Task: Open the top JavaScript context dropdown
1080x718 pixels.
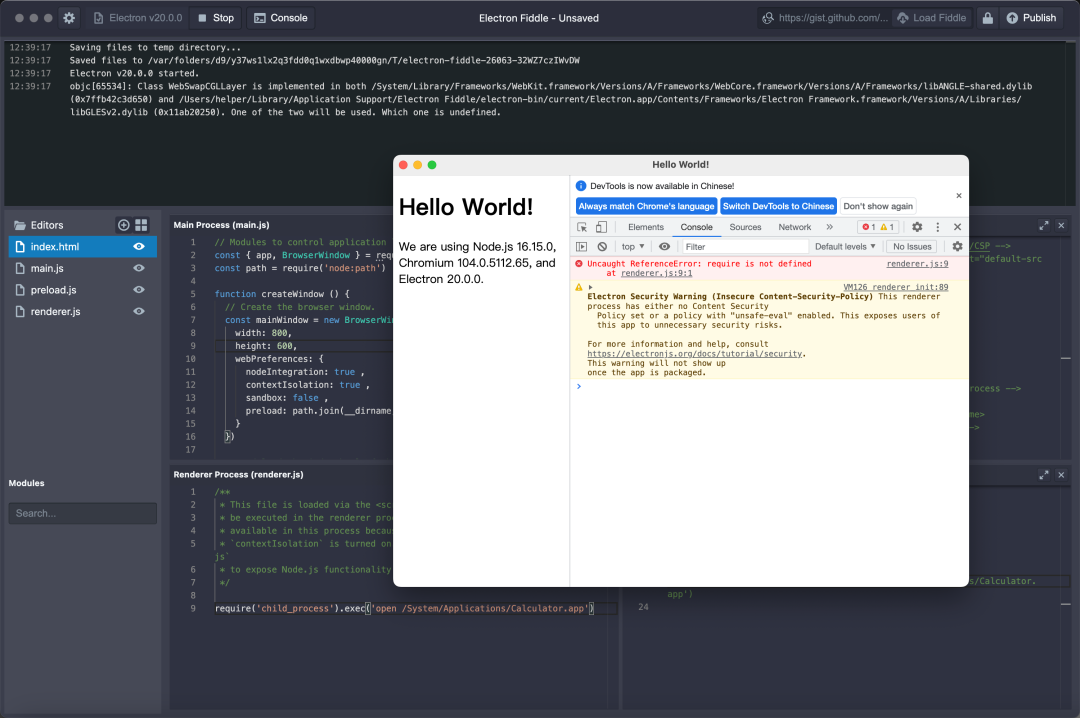Action: click(x=632, y=247)
